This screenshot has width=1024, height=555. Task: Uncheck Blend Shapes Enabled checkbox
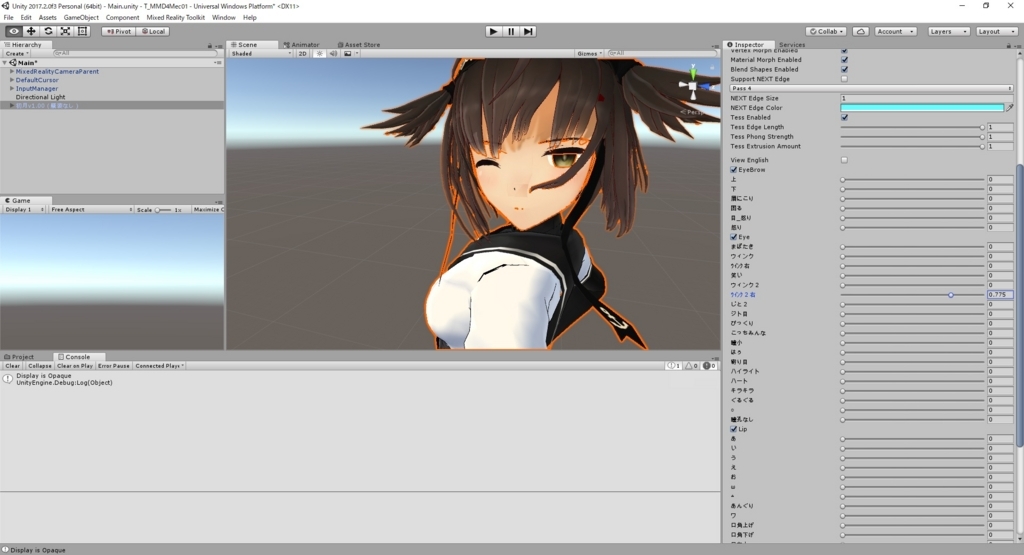point(844,69)
